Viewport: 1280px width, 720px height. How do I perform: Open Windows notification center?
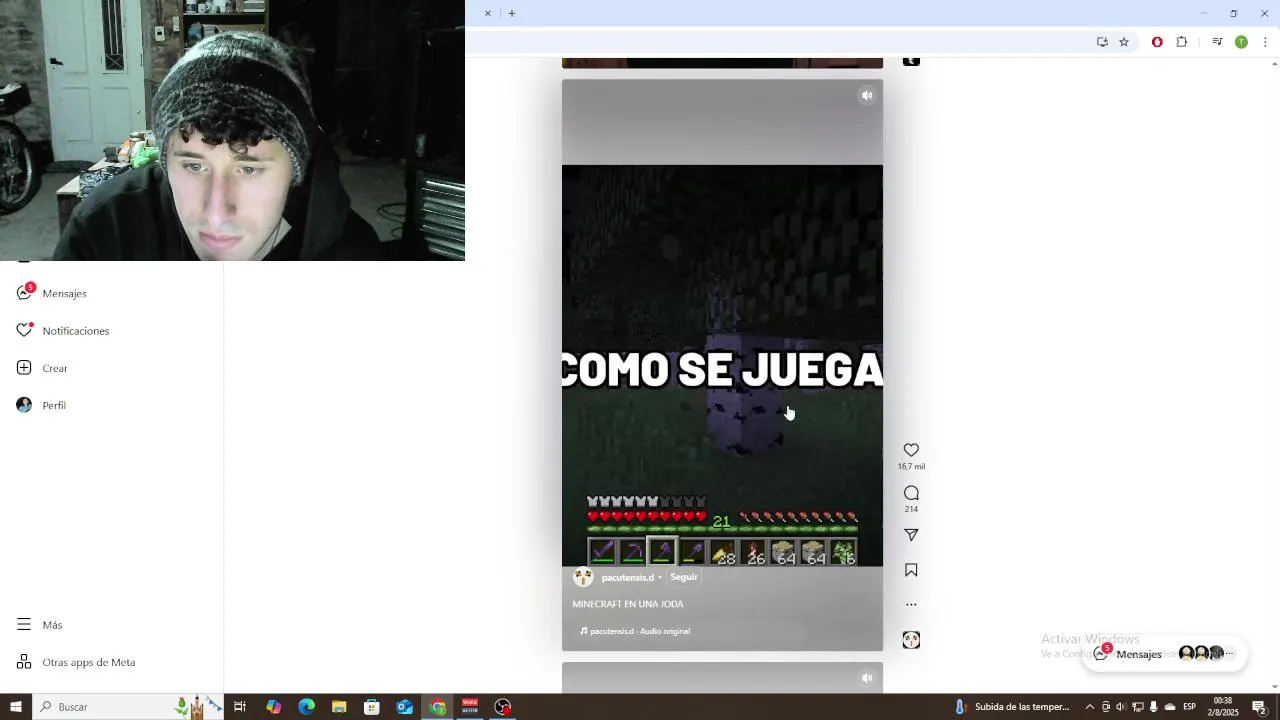pos(1260,707)
